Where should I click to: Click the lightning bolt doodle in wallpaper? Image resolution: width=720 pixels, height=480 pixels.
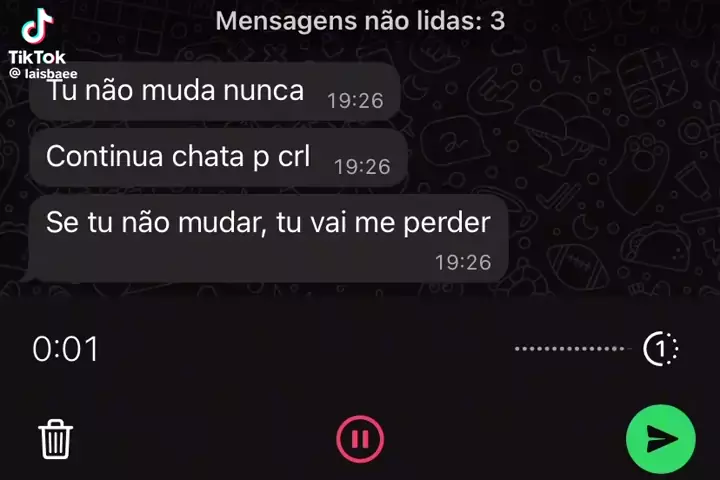pyautogui.click(x=557, y=64)
